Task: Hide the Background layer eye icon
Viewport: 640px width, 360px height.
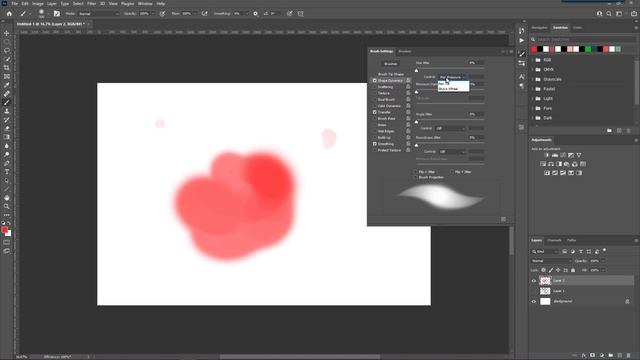Action: coord(533,302)
